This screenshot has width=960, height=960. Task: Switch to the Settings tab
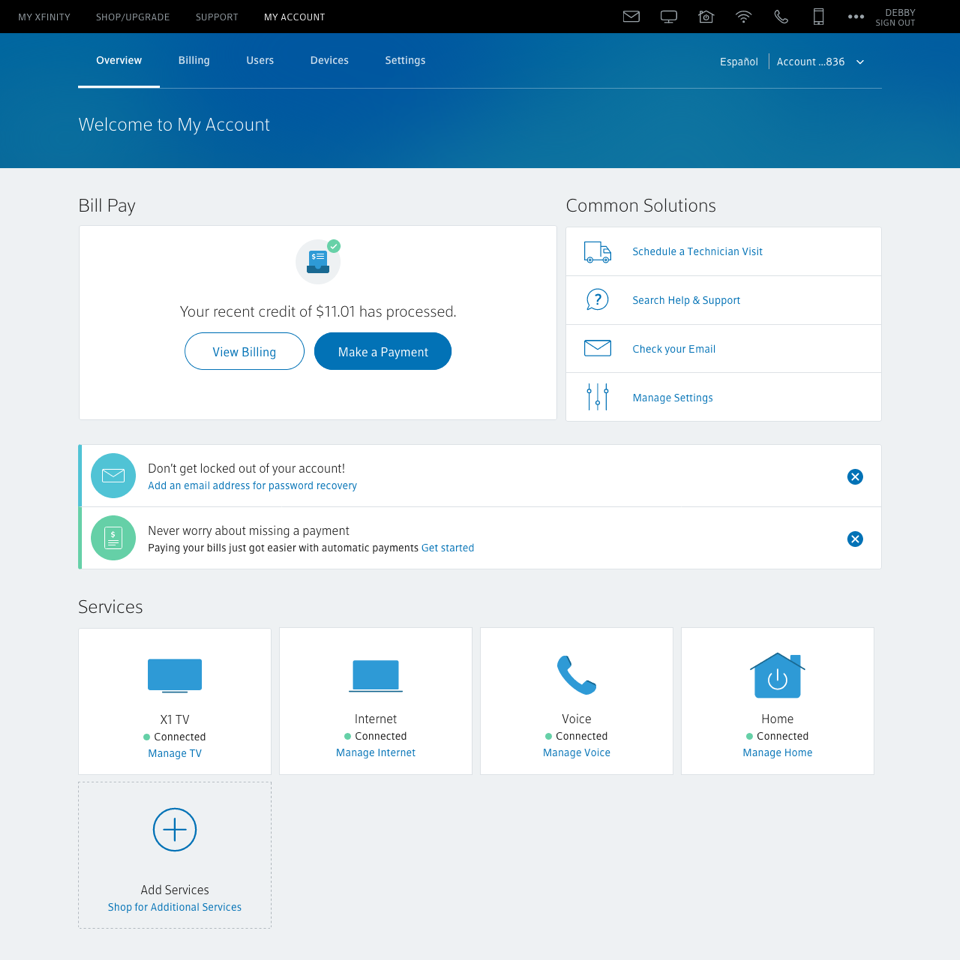(x=405, y=61)
